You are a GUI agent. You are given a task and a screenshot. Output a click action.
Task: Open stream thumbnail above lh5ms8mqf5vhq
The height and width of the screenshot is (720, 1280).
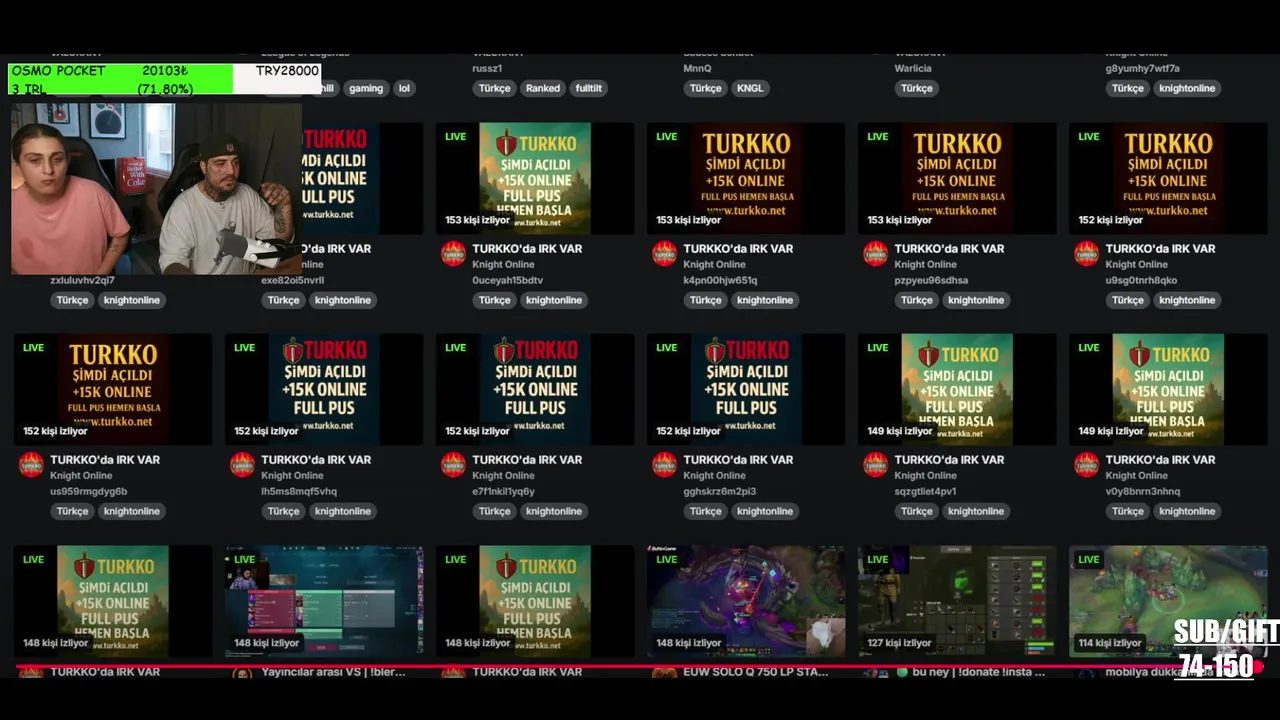tap(324, 389)
